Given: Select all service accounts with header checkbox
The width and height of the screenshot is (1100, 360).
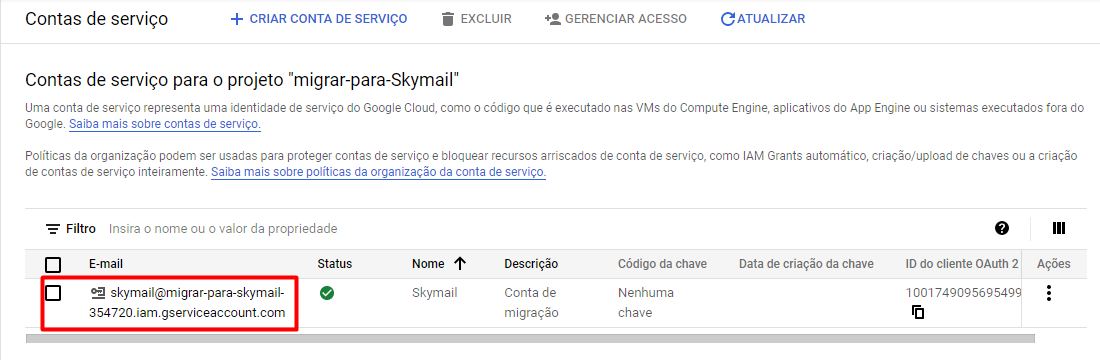Looking at the screenshot, I should [x=53, y=265].
